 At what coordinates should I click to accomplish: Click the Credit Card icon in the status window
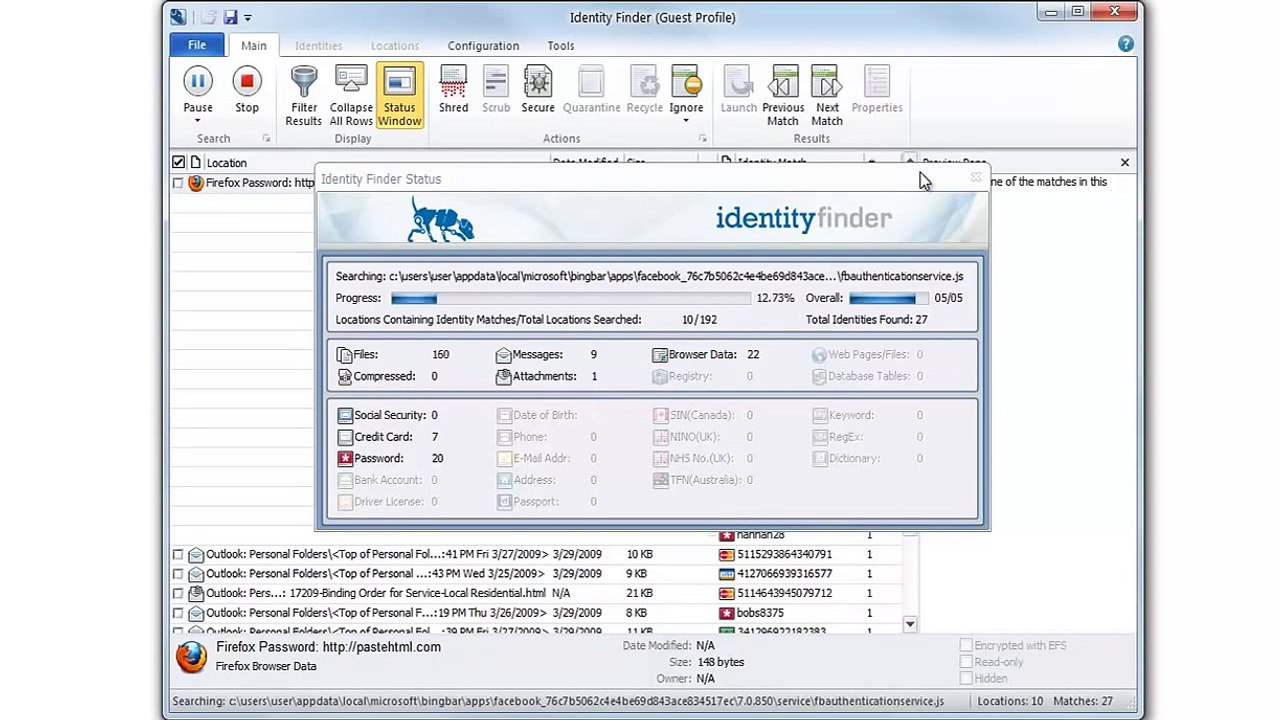[x=345, y=437]
